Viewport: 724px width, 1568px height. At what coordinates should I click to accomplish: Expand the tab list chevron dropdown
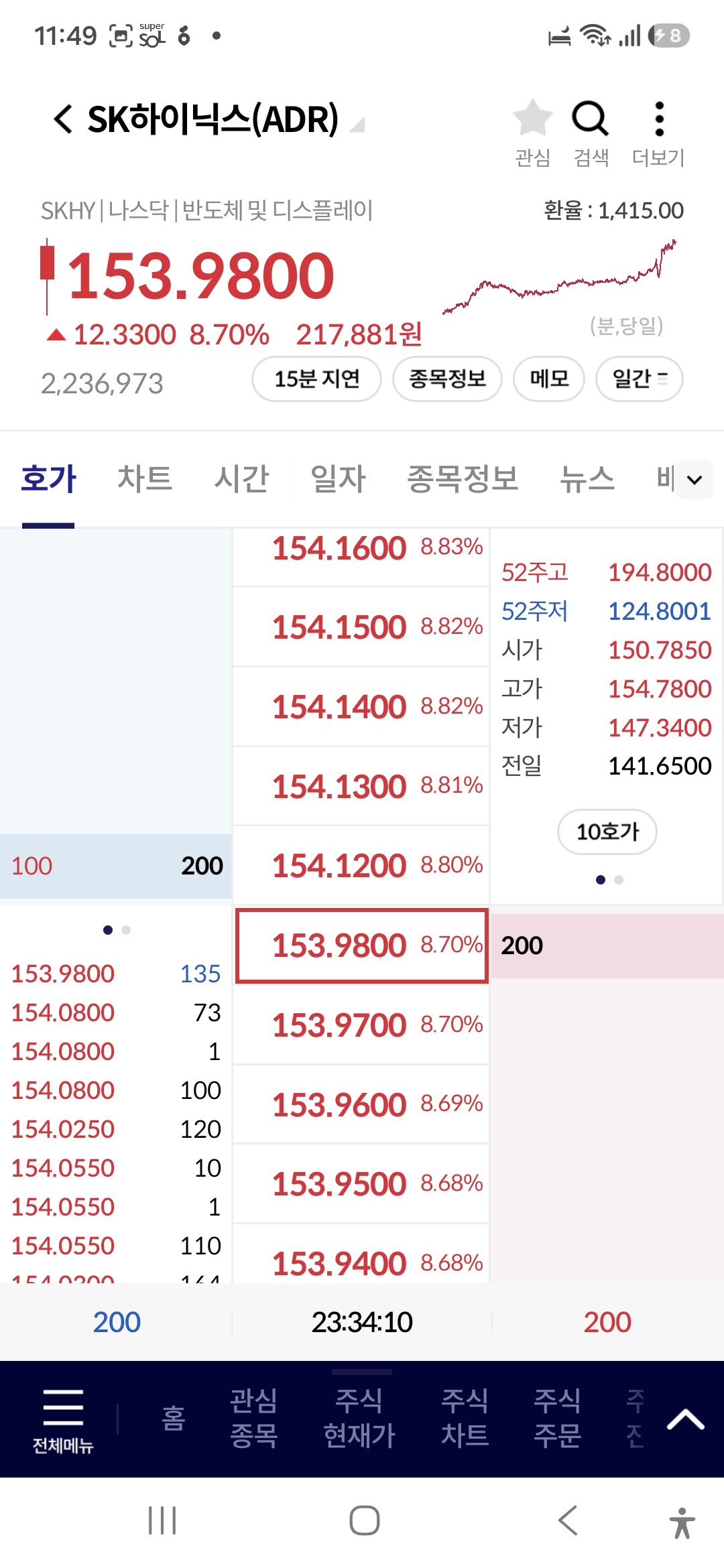(695, 480)
